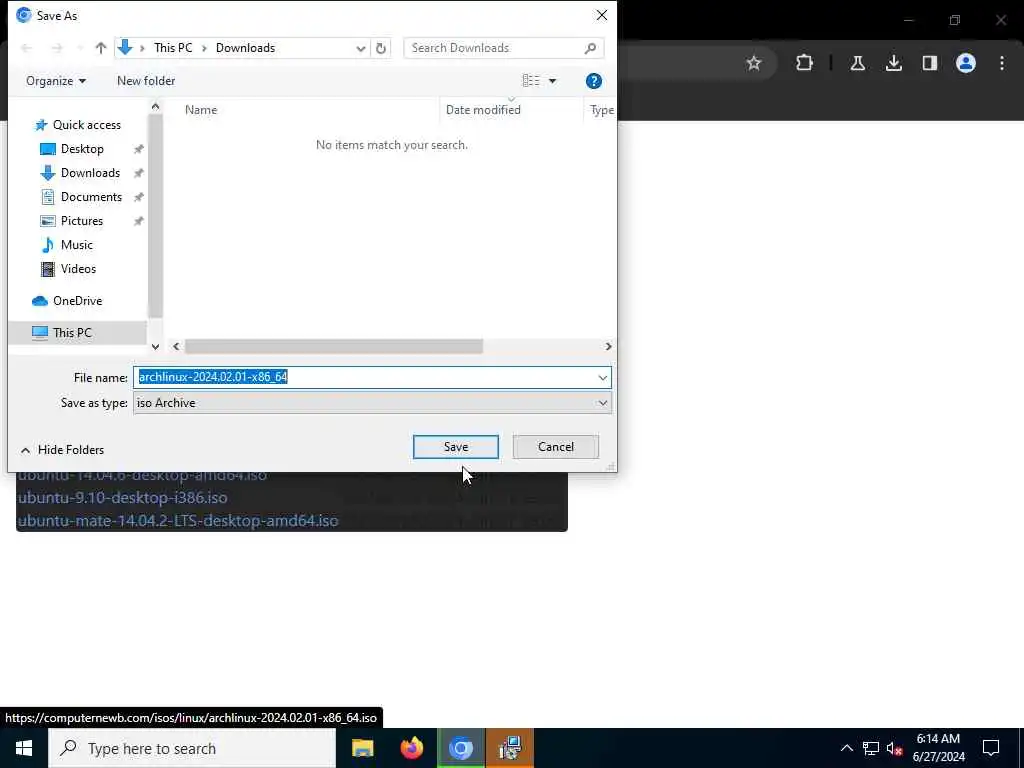Click the pin icon next to Downloads
Screen dimensions: 1024x768
(138, 174)
